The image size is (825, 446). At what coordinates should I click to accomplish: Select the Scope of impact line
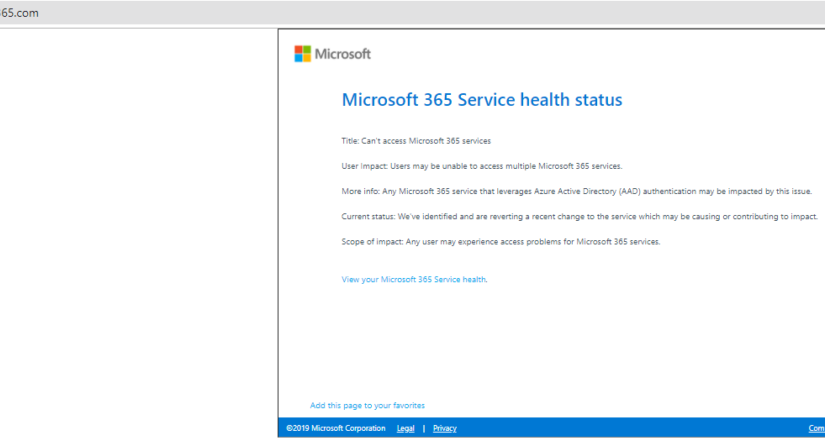(x=501, y=242)
